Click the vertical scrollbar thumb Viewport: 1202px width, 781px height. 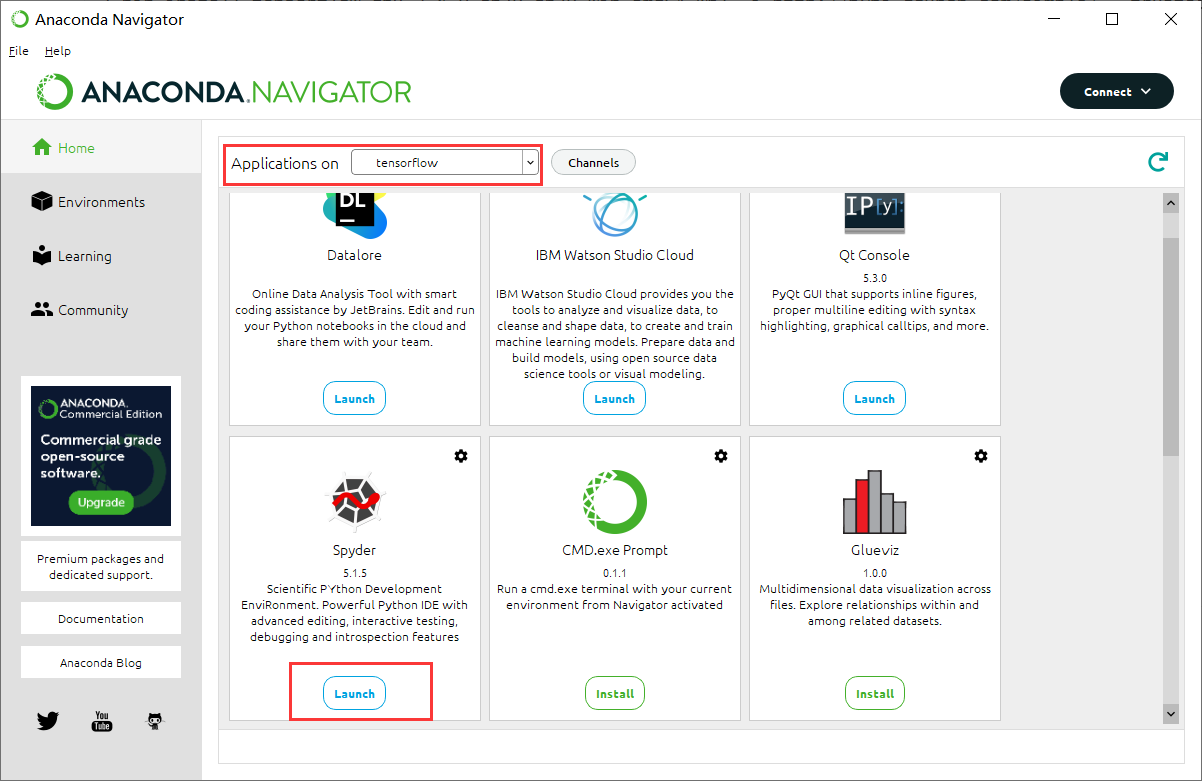click(x=1171, y=346)
